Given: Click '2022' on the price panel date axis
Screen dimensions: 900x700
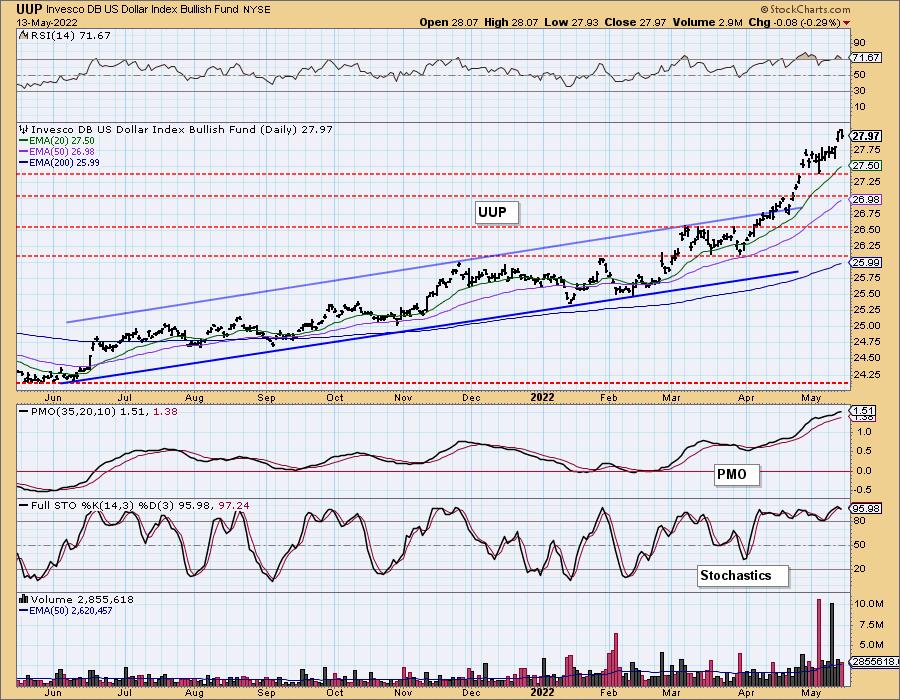Looking at the screenshot, I should (x=542, y=398).
